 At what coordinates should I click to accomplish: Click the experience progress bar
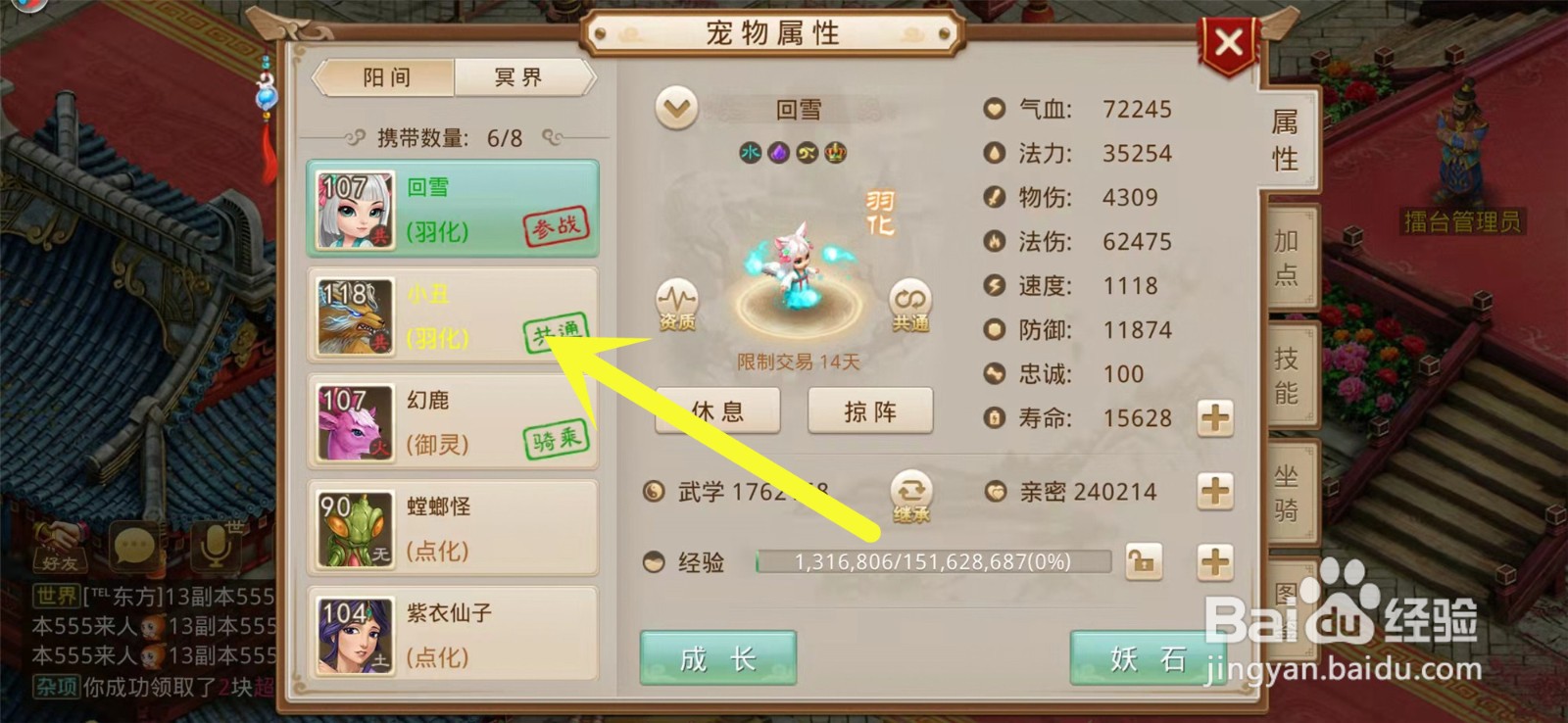934,562
